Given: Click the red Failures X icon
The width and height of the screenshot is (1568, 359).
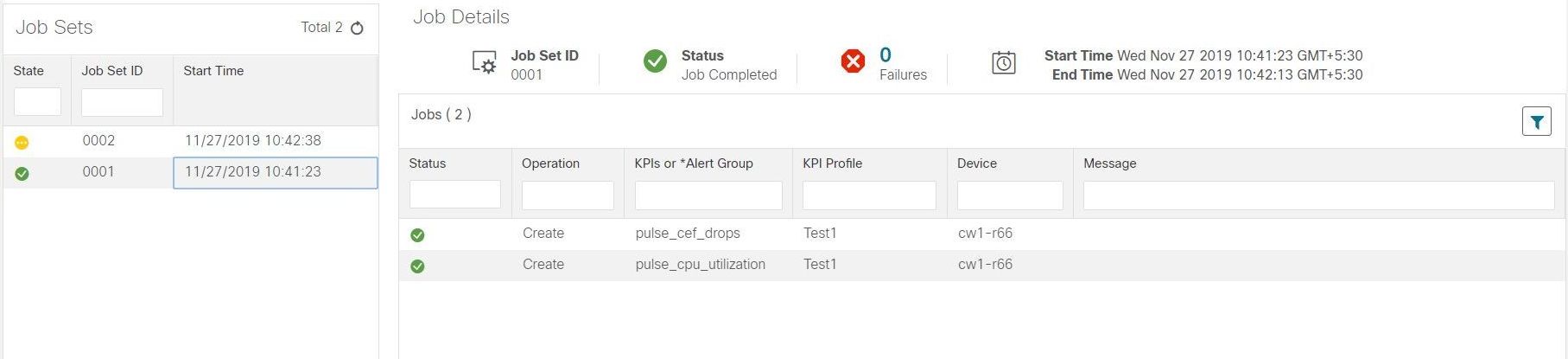Looking at the screenshot, I should pos(853,61).
